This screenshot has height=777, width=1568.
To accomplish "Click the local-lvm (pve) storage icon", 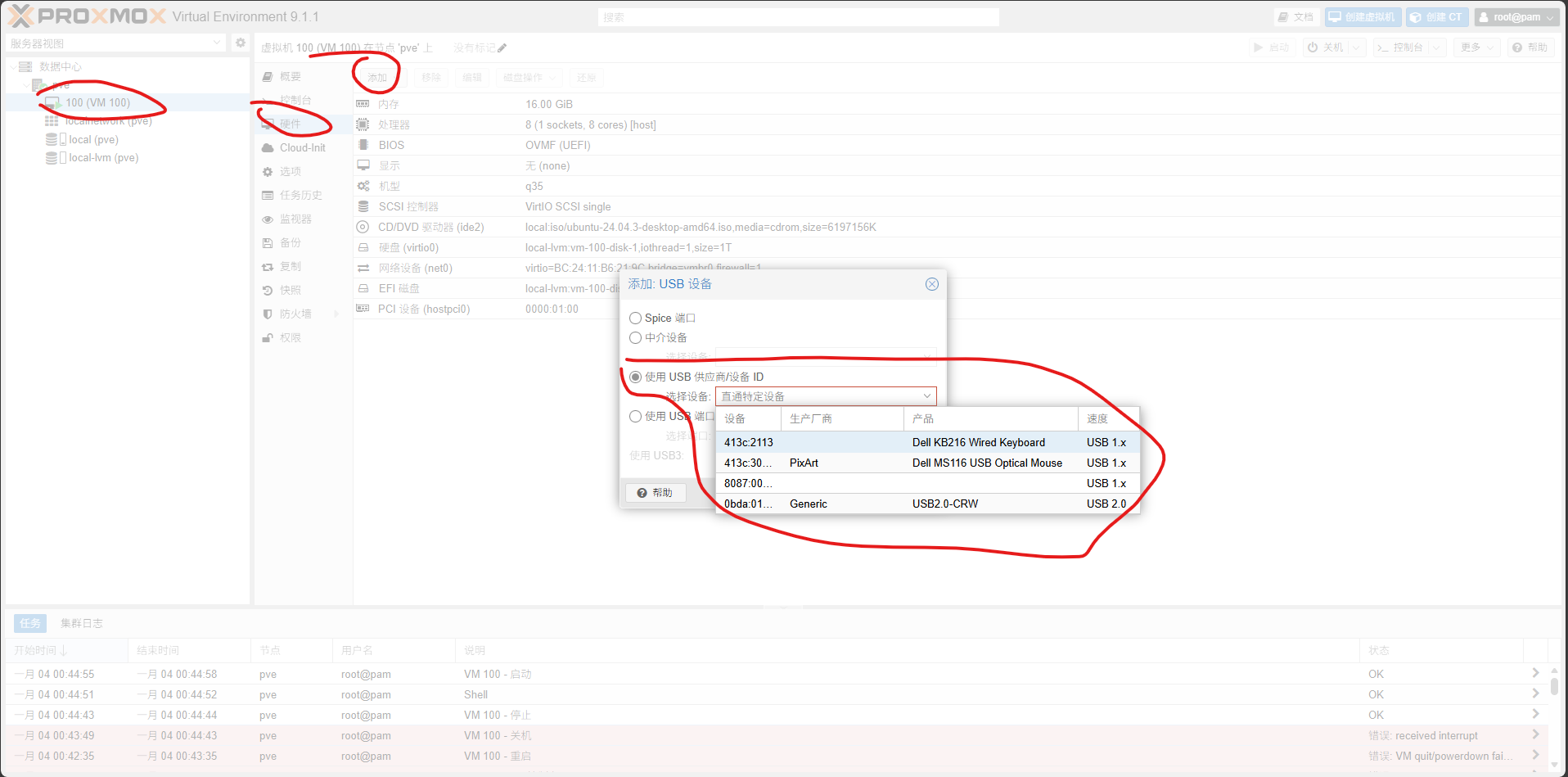I will coord(52,158).
